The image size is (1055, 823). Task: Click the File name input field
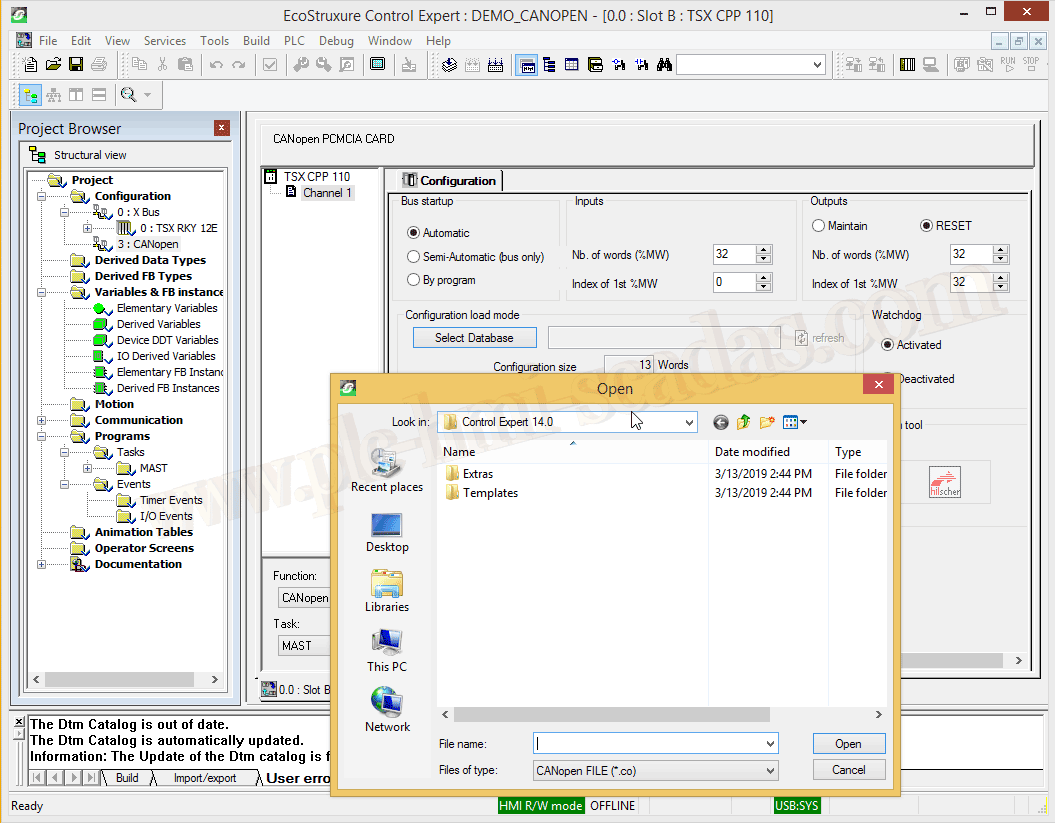[648, 744]
